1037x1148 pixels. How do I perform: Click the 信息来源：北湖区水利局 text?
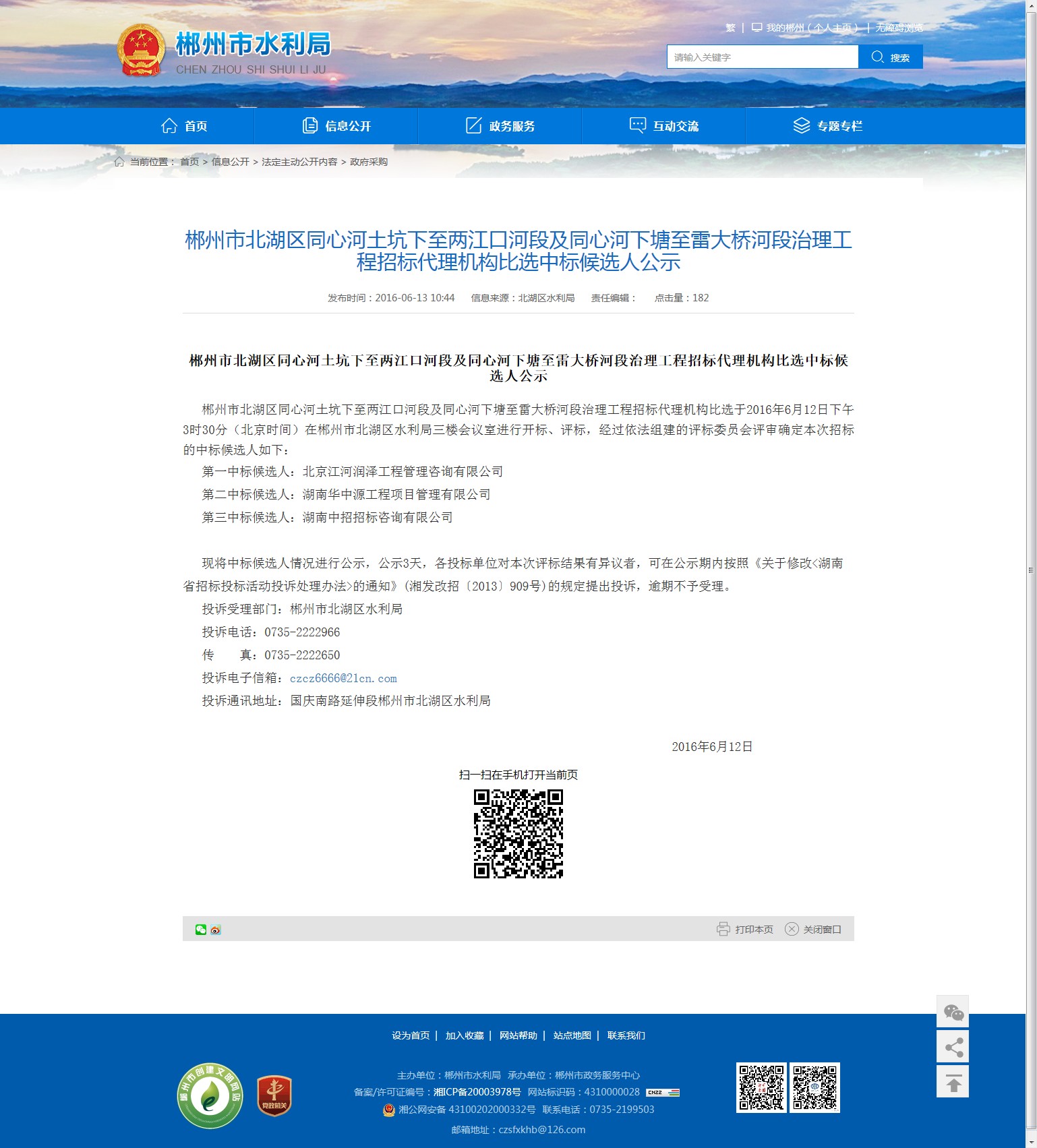point(523,298)
